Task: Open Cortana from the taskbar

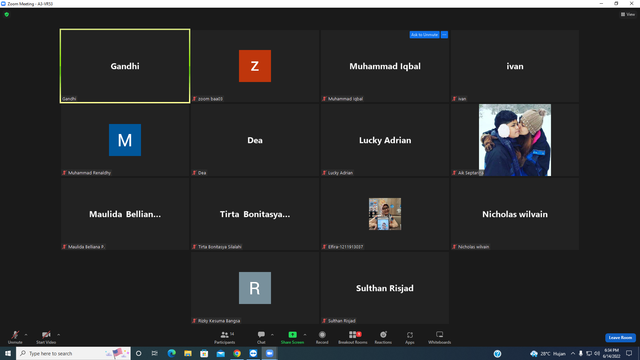Action: [138, 353]
